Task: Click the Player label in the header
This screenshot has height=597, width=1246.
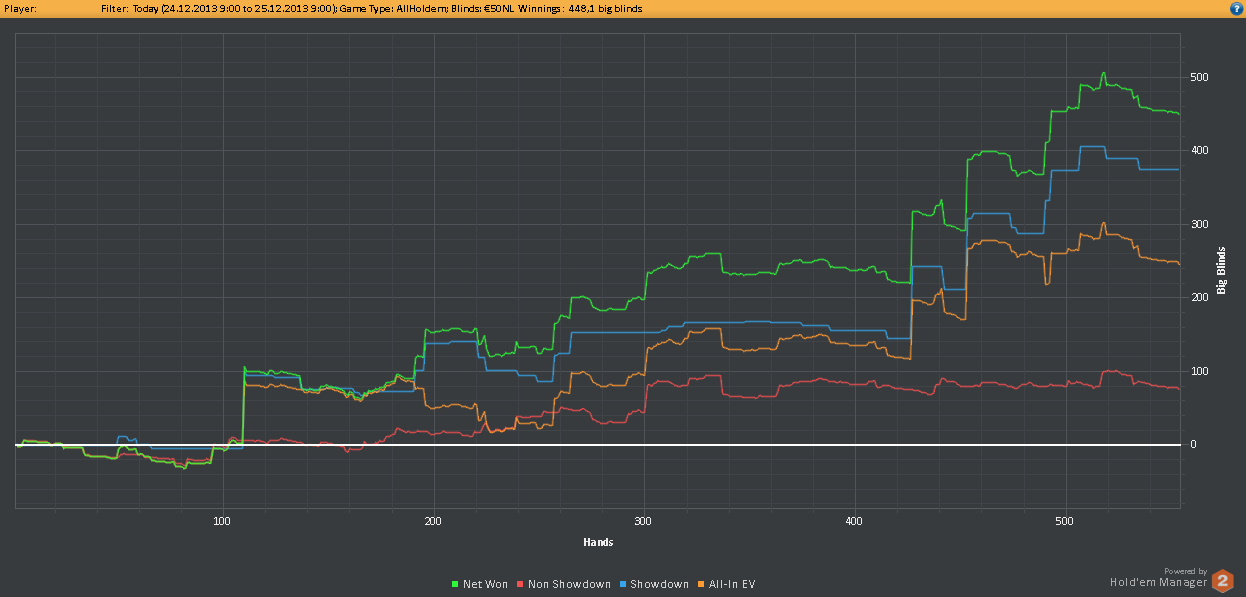Action: (x=20, y=8)
